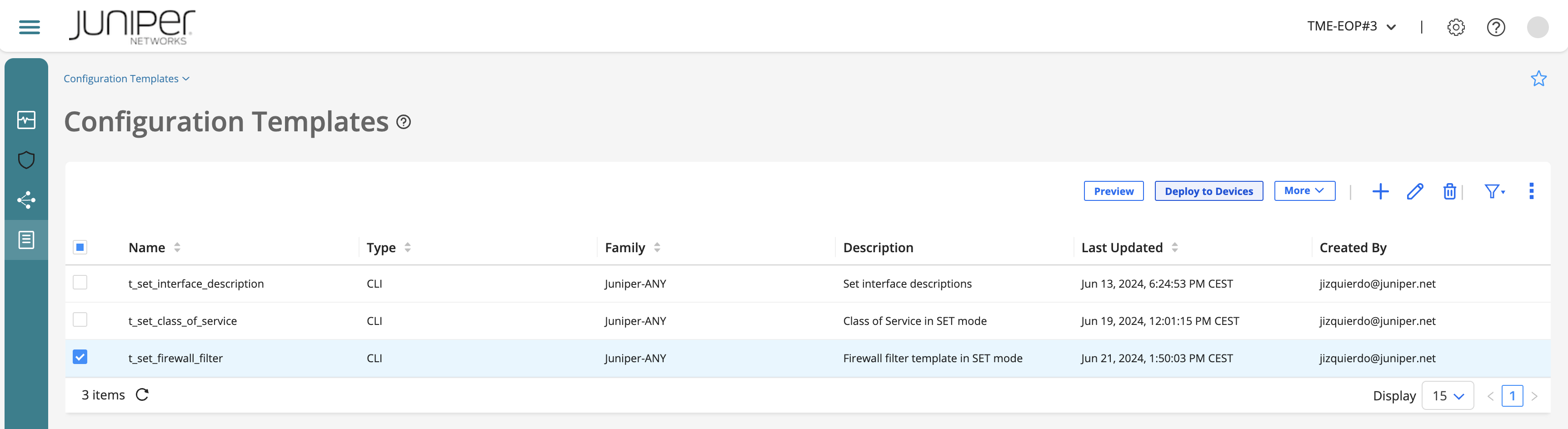Toggle the select-all checkbox in the header row

click(x=80, y=247)
